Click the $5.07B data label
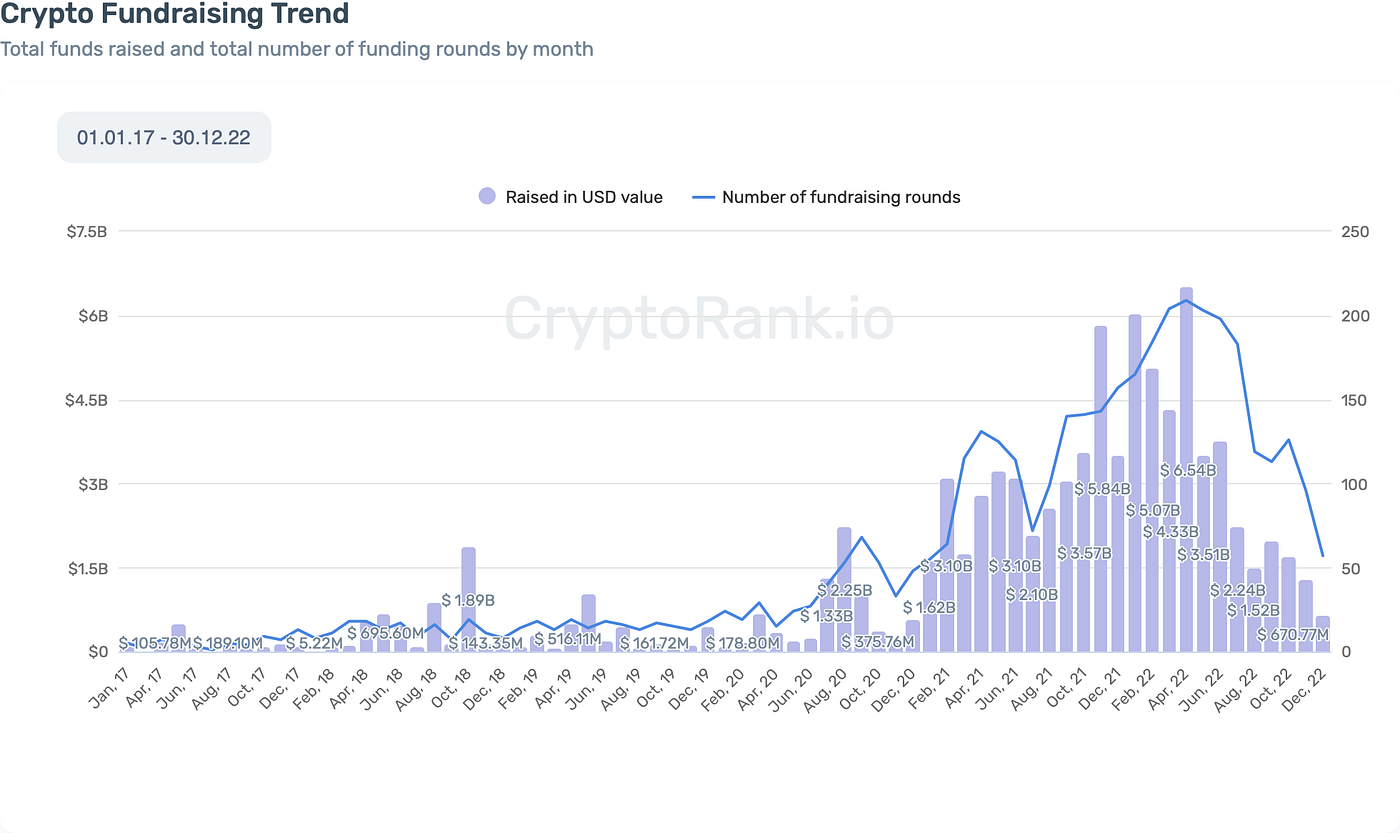 pos(1153,510)
